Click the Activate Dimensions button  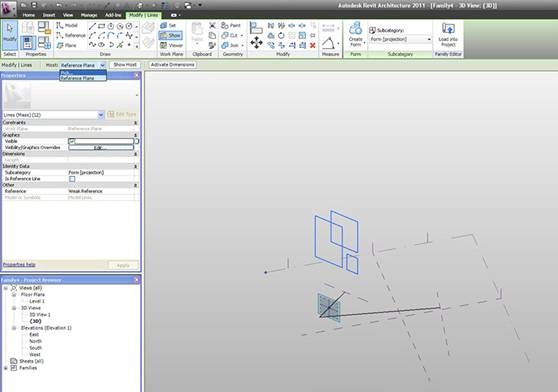173,65
